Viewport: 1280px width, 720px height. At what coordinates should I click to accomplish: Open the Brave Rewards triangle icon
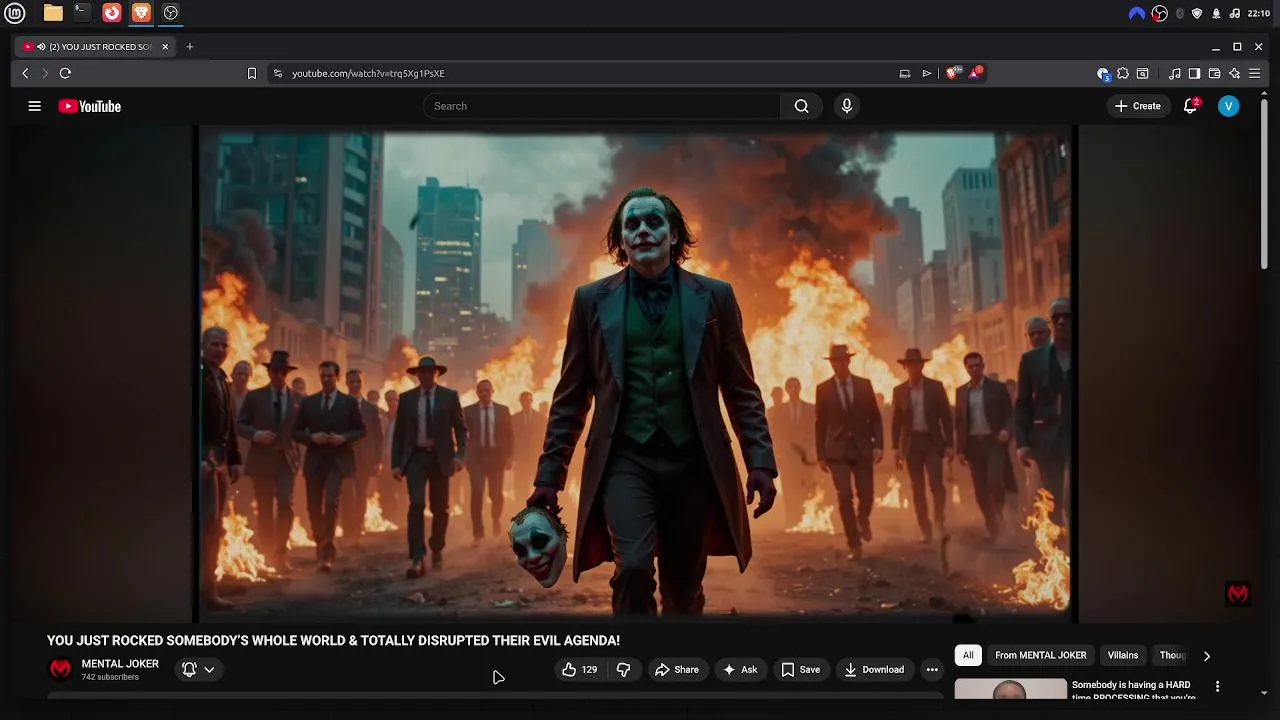click(975, 73)
